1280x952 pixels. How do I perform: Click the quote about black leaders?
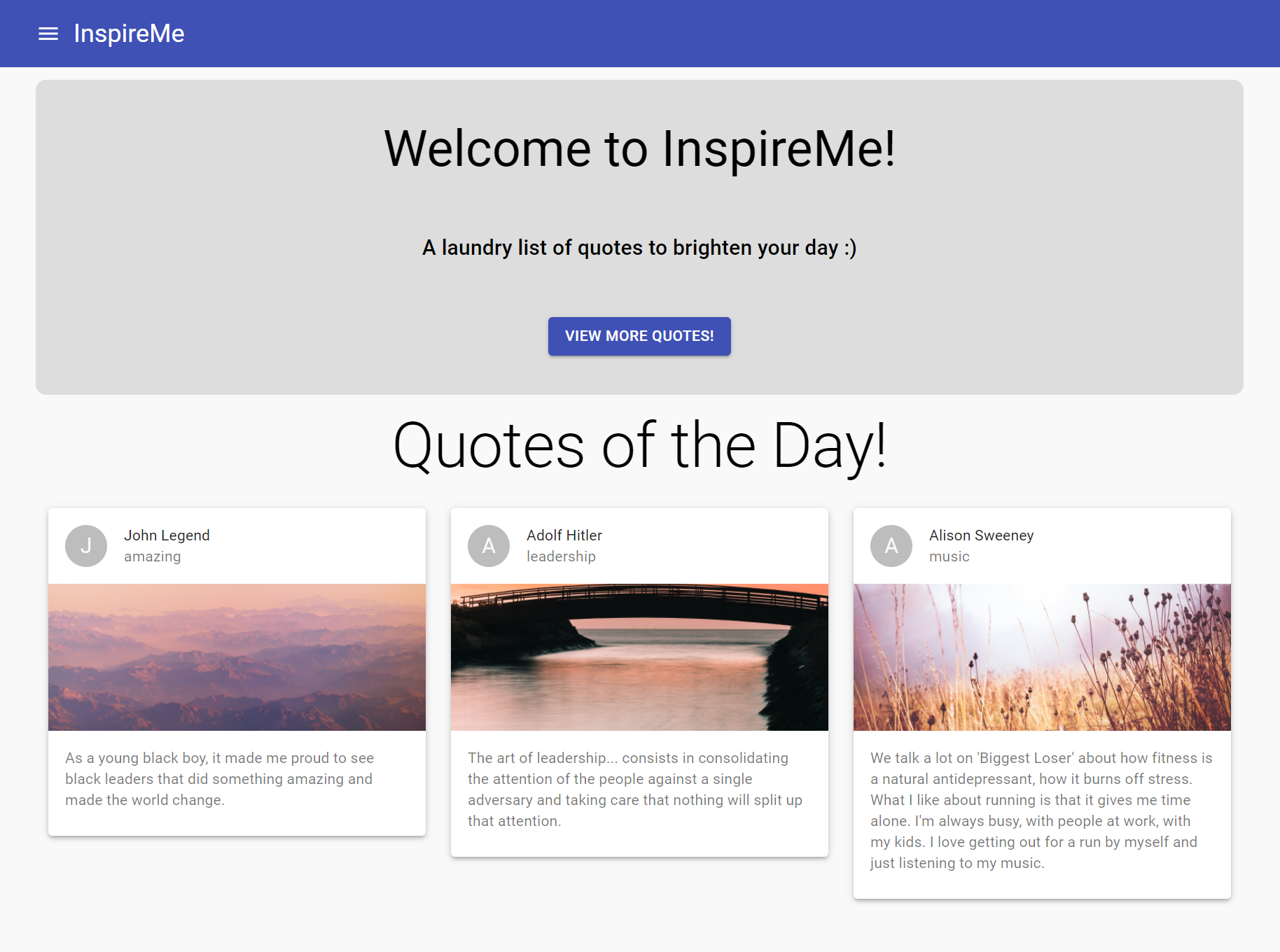point(219,779)
